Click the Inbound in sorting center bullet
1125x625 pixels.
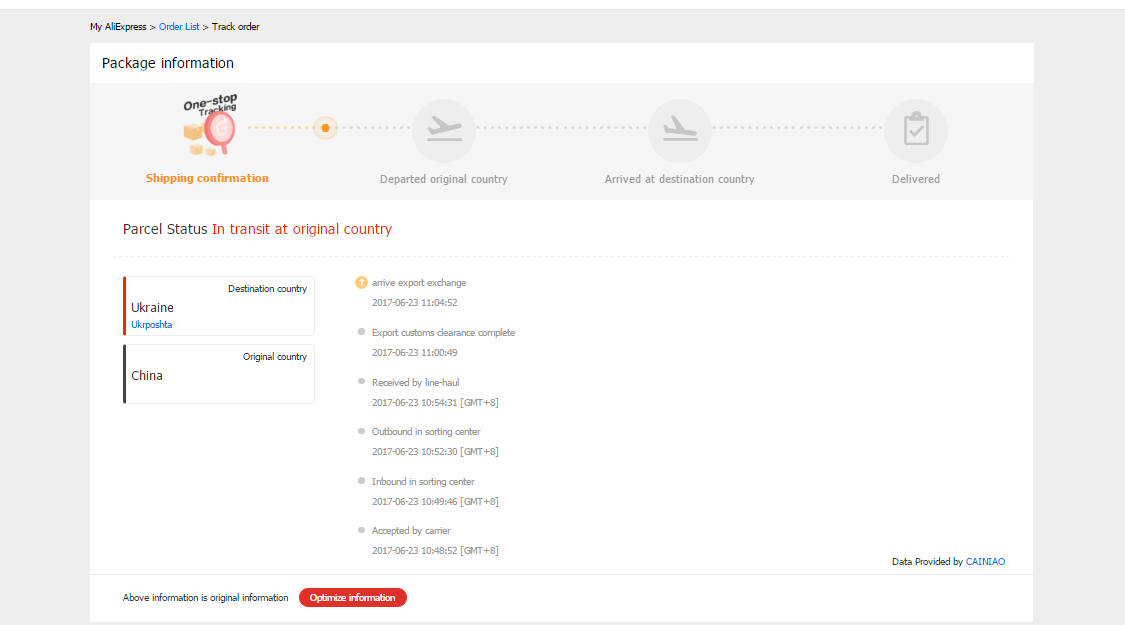tap(362, 481)
